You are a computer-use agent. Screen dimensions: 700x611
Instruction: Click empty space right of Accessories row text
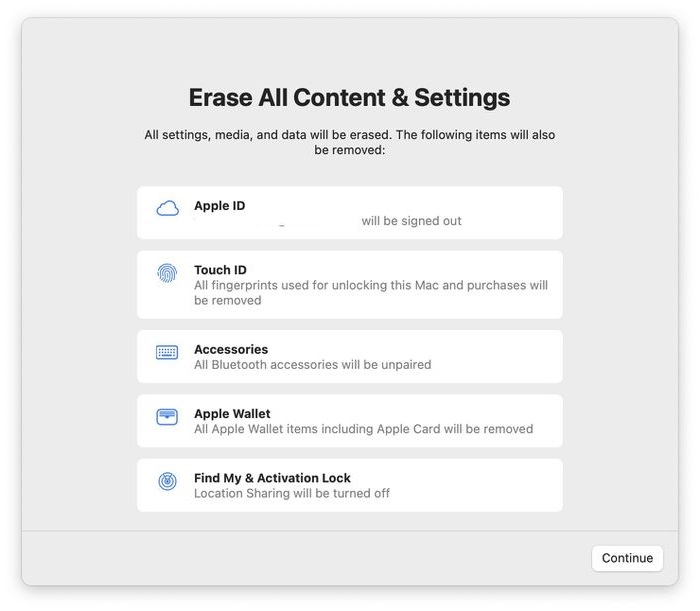(x=500, y=357)
